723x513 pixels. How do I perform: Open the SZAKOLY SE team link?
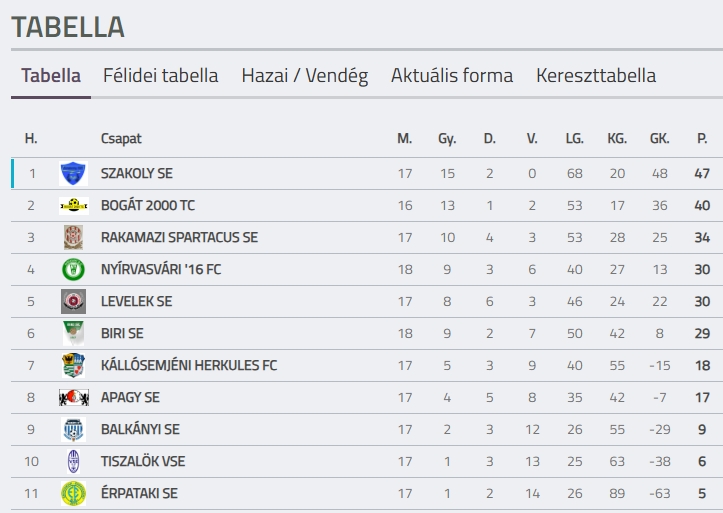[137, 173]
